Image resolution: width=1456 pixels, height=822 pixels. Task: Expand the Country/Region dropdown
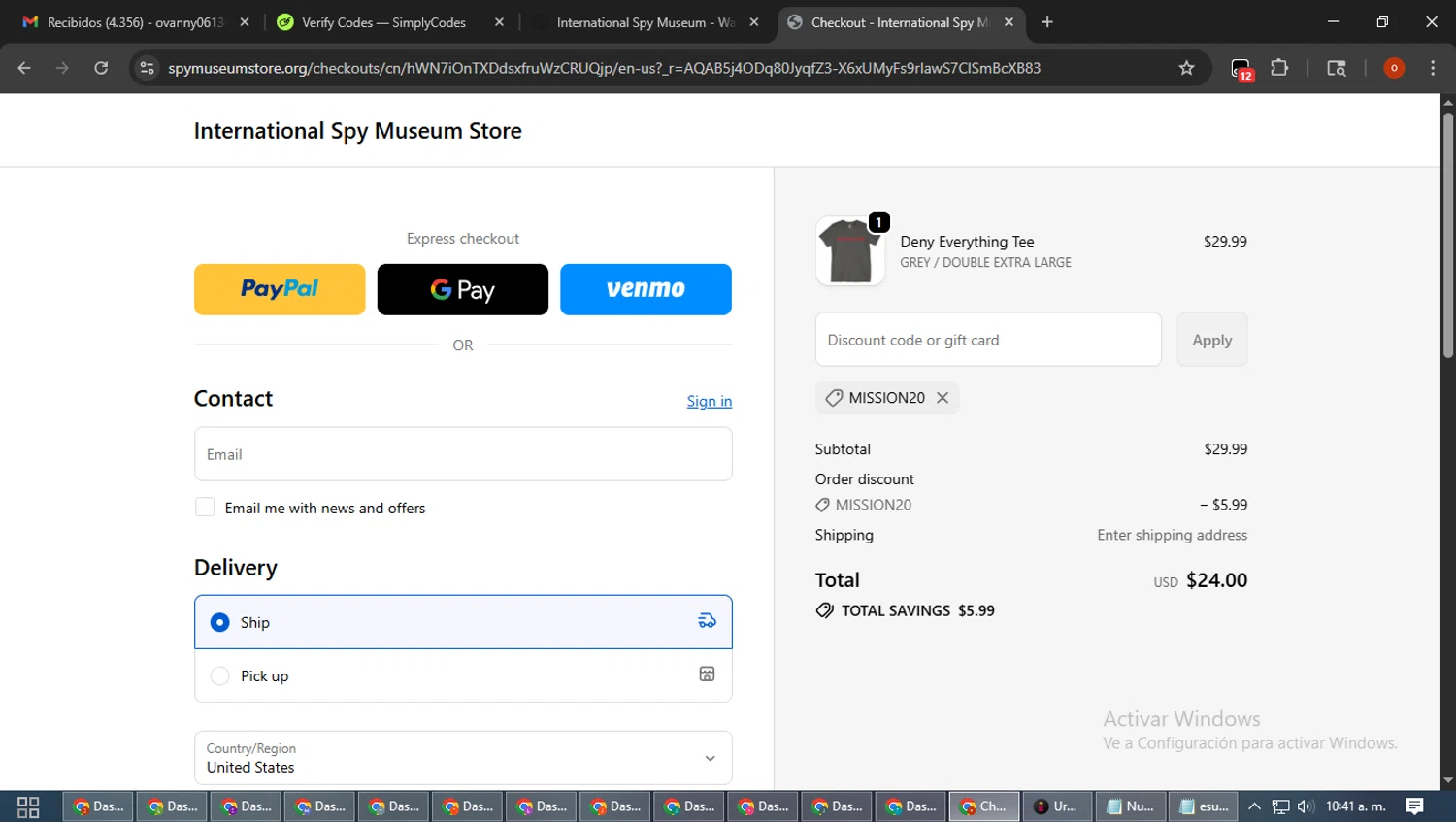[x=463, y=758]
